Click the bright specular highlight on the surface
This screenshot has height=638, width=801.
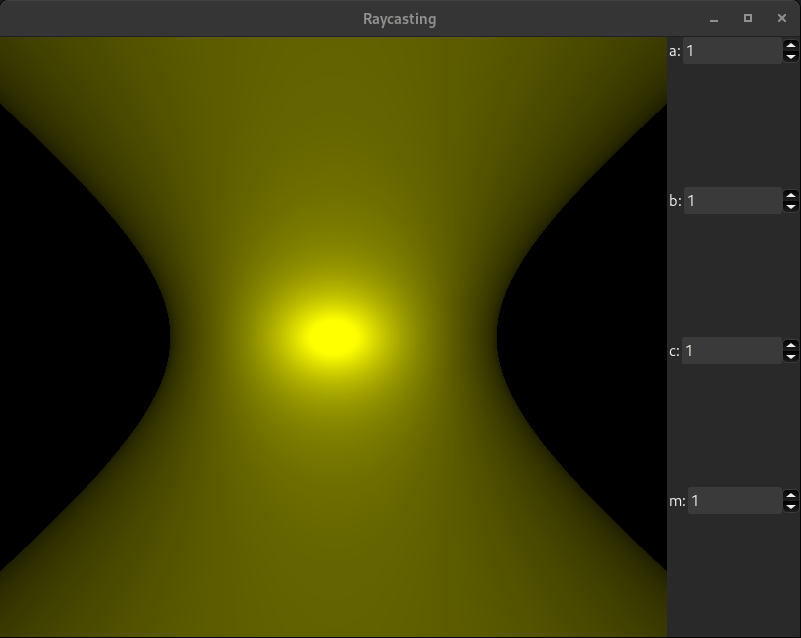pos(332,336)
